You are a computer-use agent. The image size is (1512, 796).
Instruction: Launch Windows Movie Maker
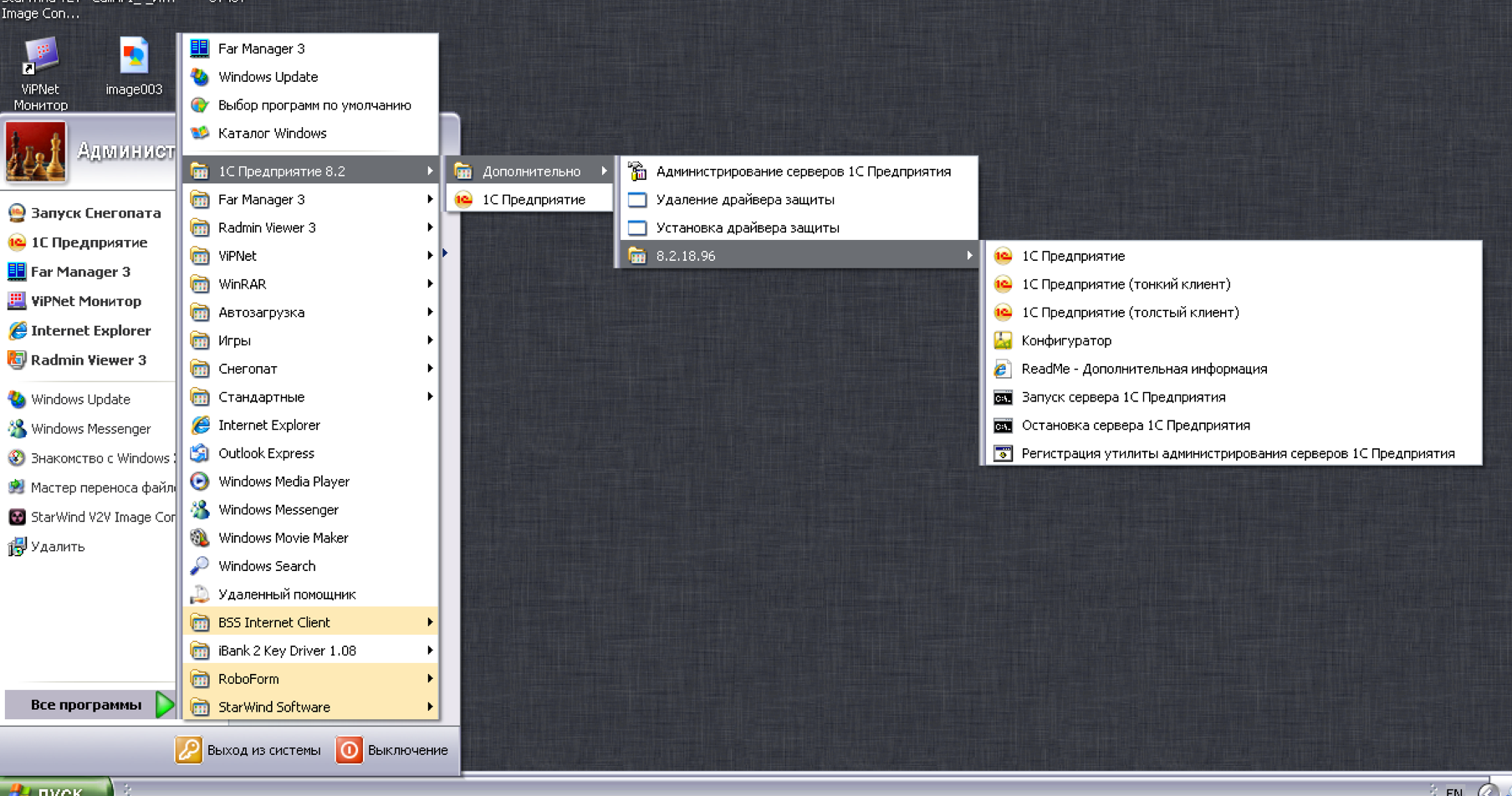tap(310, 538)
